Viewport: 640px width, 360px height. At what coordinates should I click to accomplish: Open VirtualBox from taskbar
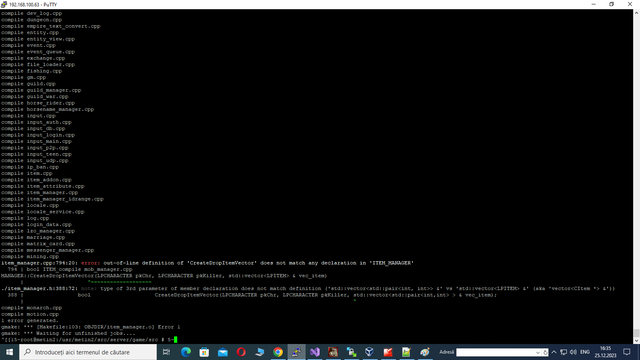coord(369,352)
